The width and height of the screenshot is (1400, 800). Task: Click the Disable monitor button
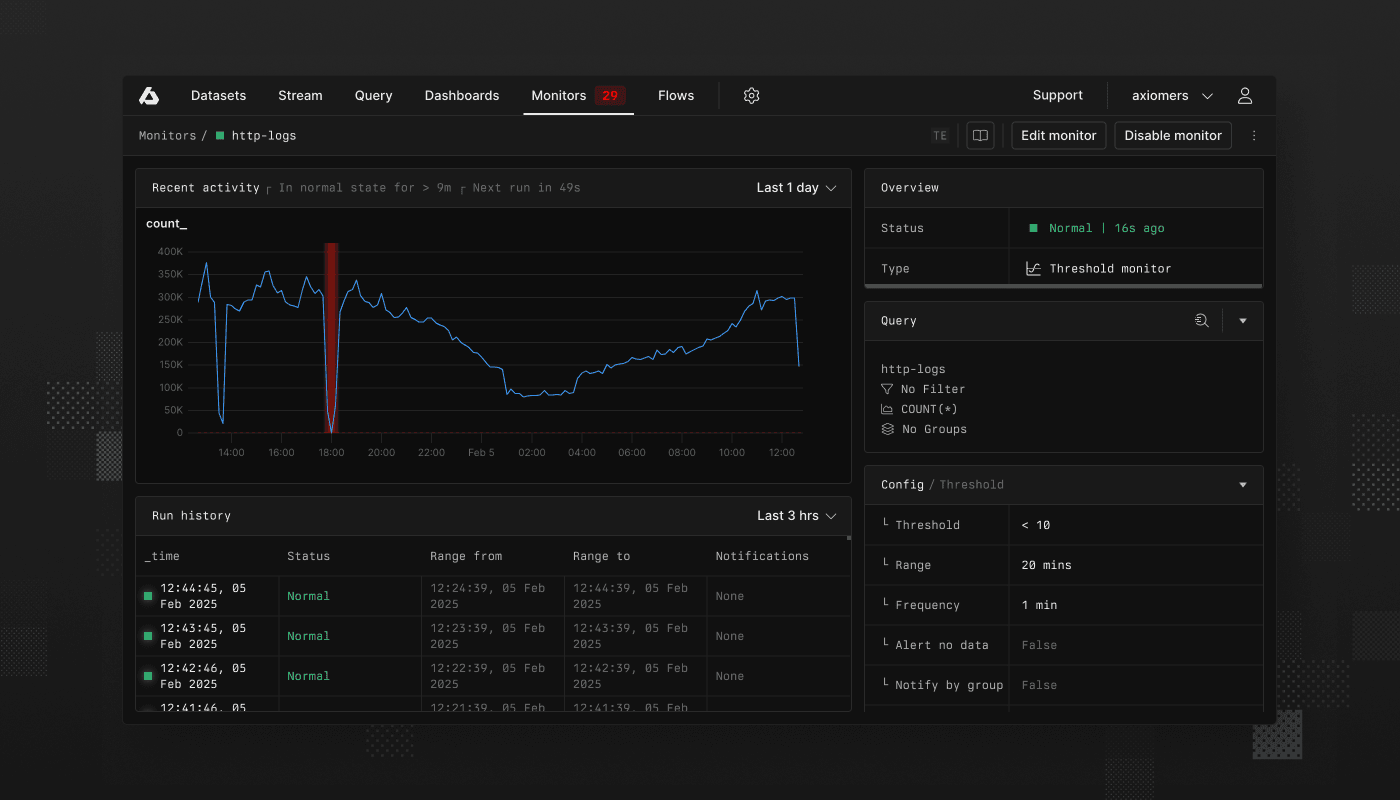point(1173,136)
